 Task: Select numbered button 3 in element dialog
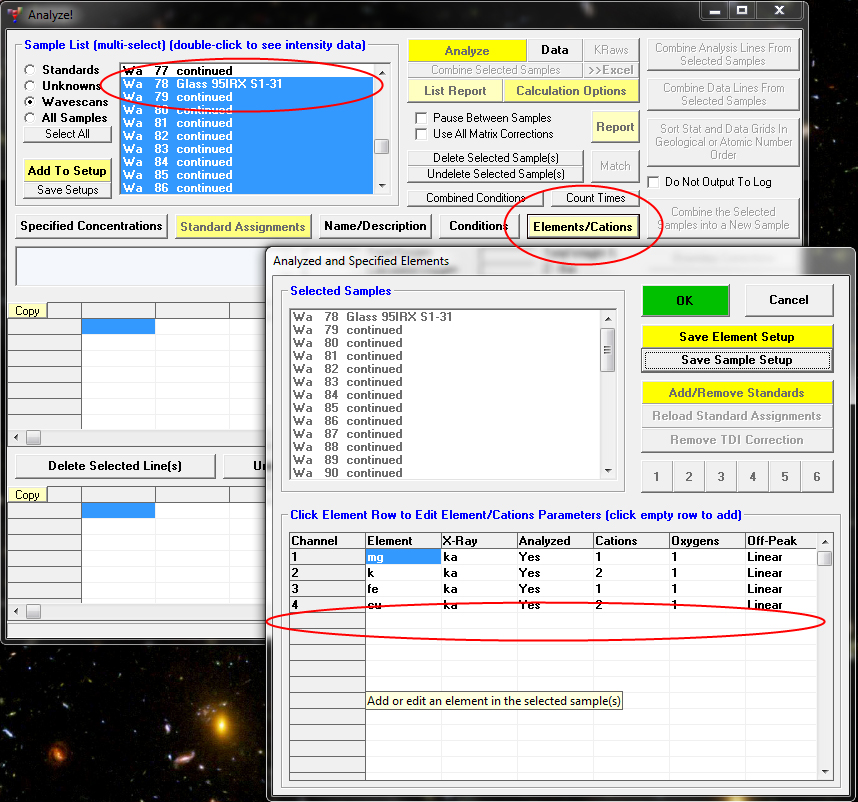point(721,477)
